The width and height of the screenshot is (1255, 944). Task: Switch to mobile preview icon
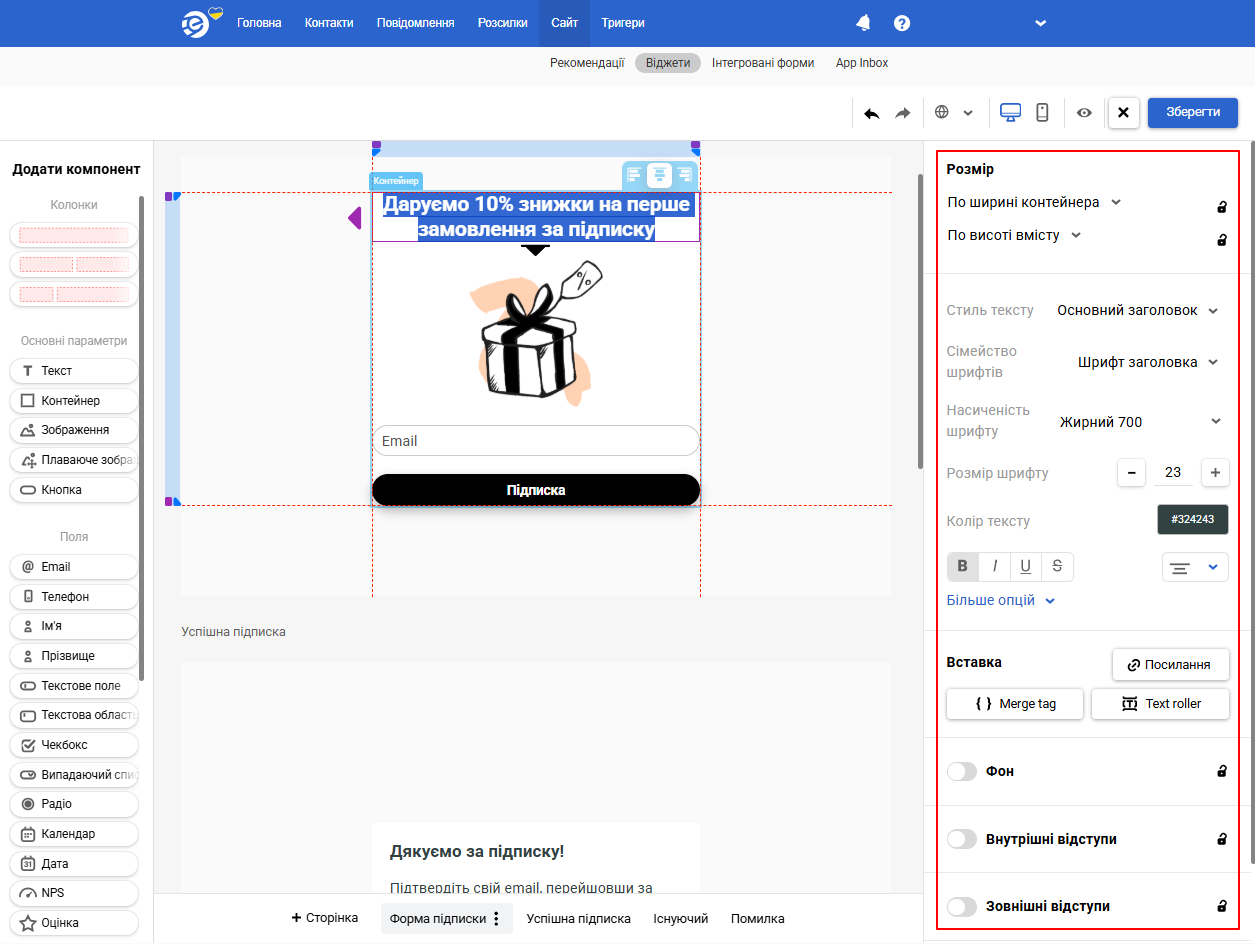point(1042,113)
